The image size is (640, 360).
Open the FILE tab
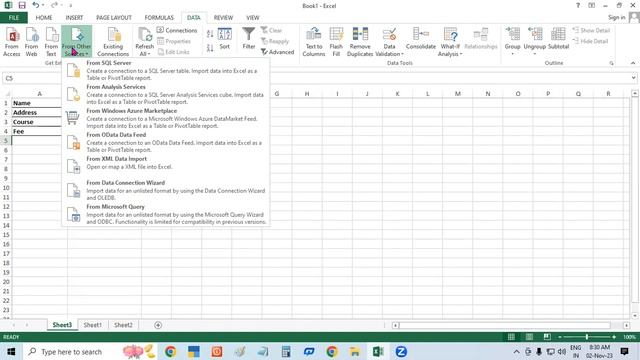(14, 18)
